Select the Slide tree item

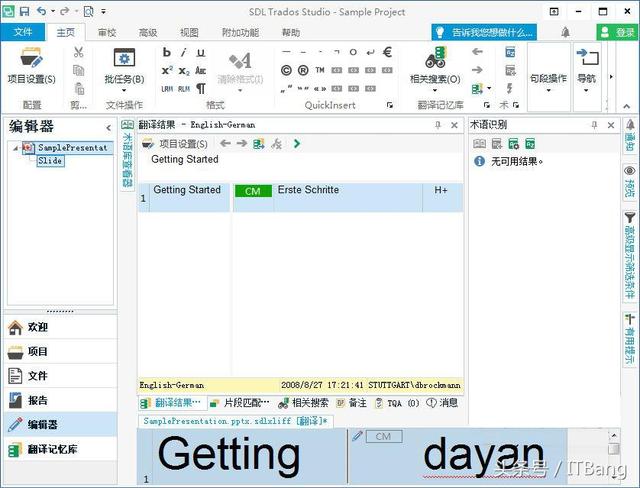coord(50,161)
